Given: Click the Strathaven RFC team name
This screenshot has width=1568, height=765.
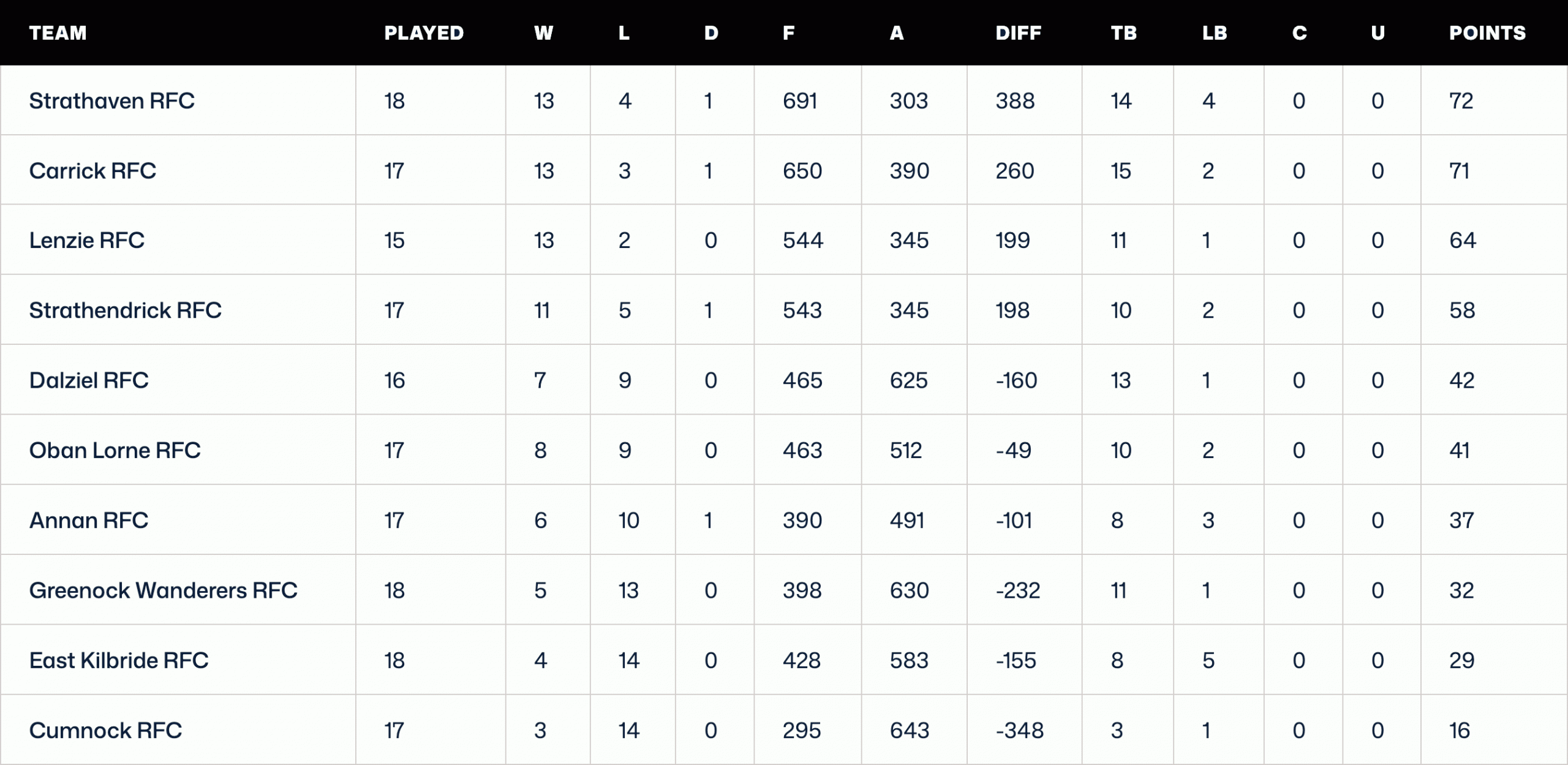Looking at the screenshot, I should click(x=111, y=101).
